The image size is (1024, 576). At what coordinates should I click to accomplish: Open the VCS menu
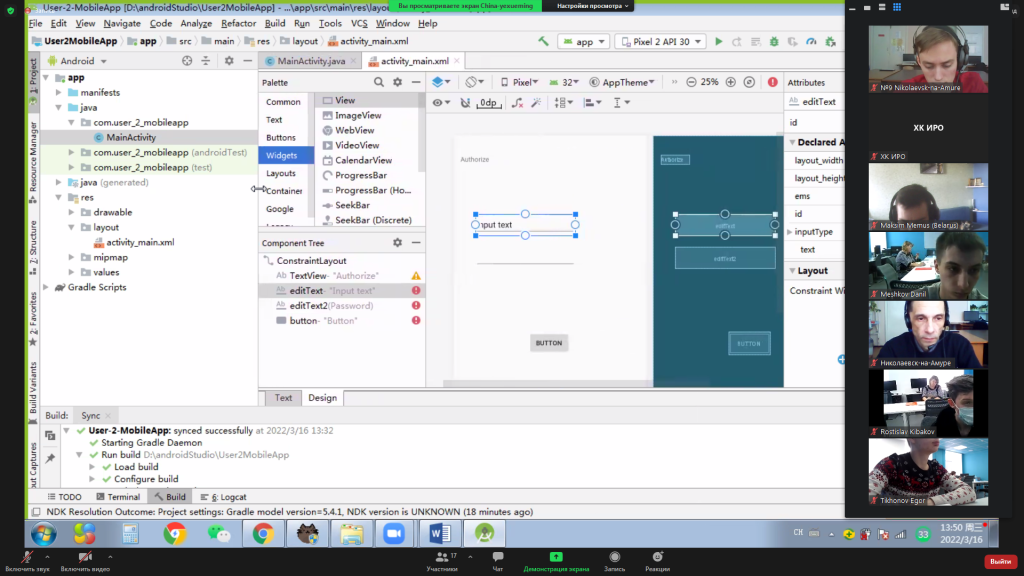coord(359,24)
